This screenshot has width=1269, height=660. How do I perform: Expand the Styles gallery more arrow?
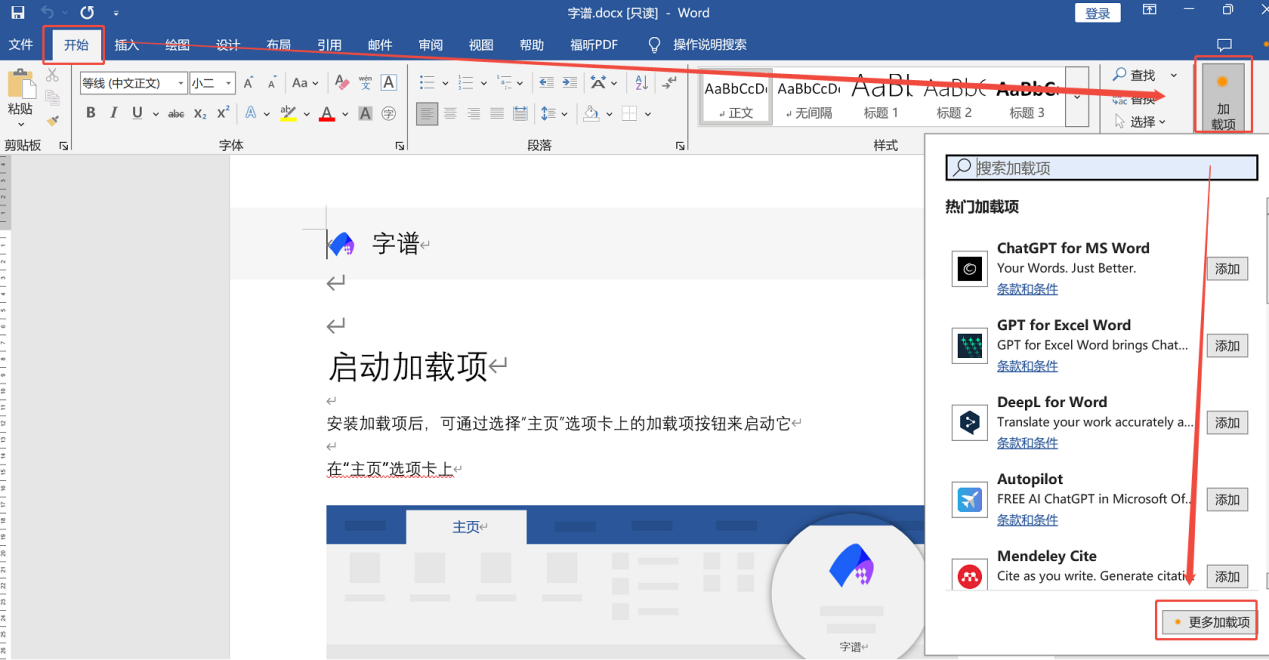(1077, 98)
